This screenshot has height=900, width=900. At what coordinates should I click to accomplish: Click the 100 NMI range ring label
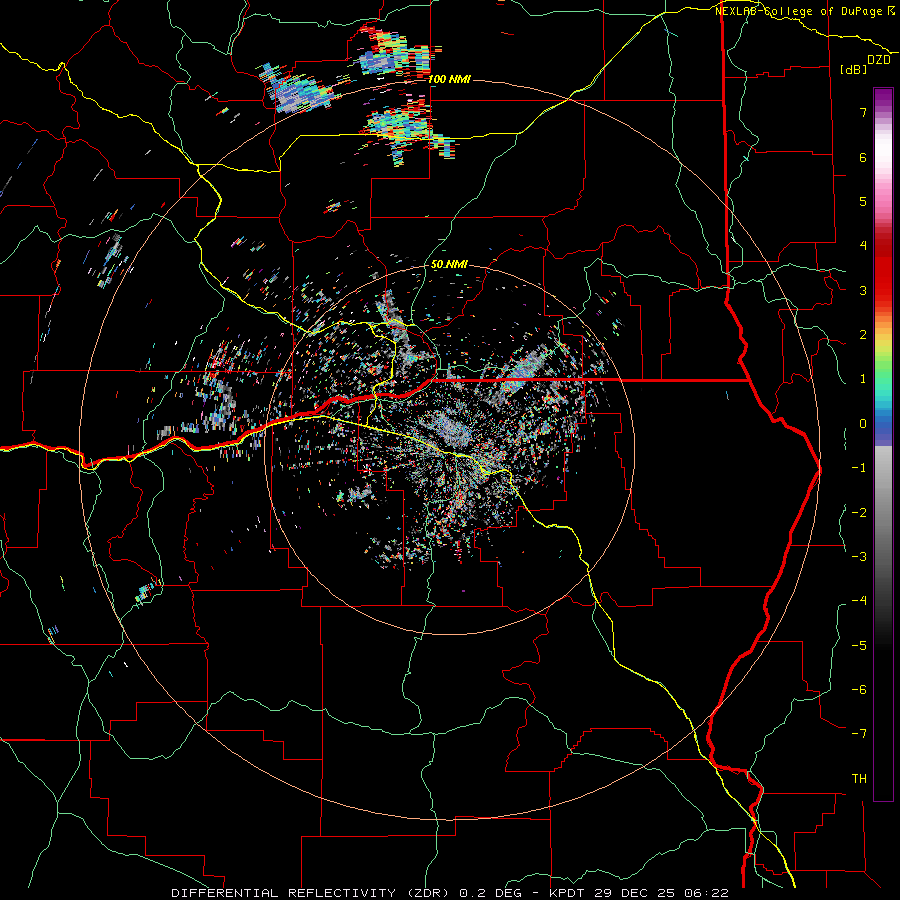click(x=449, y=79)
